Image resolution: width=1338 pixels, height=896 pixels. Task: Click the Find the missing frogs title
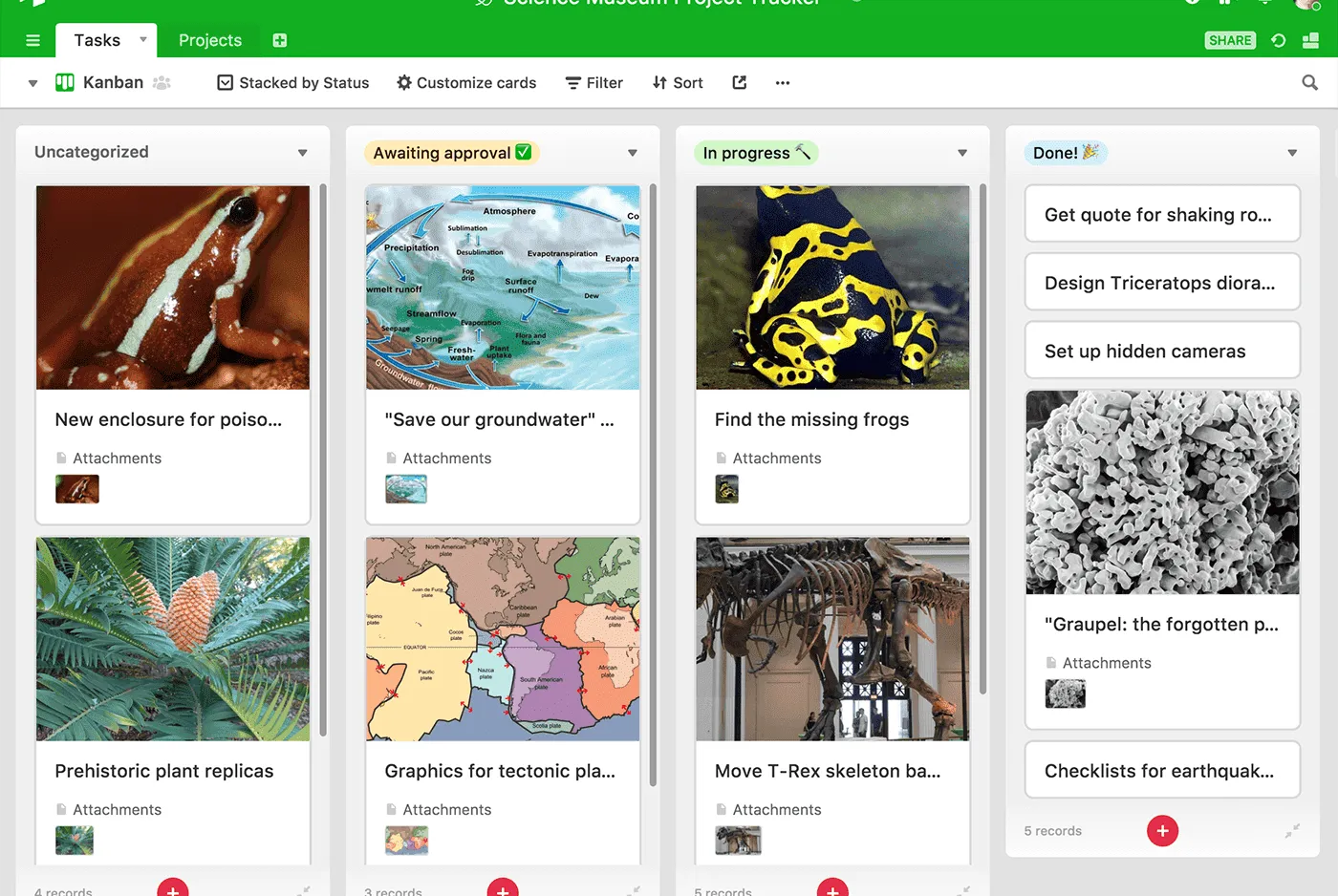tap(811, 419)
